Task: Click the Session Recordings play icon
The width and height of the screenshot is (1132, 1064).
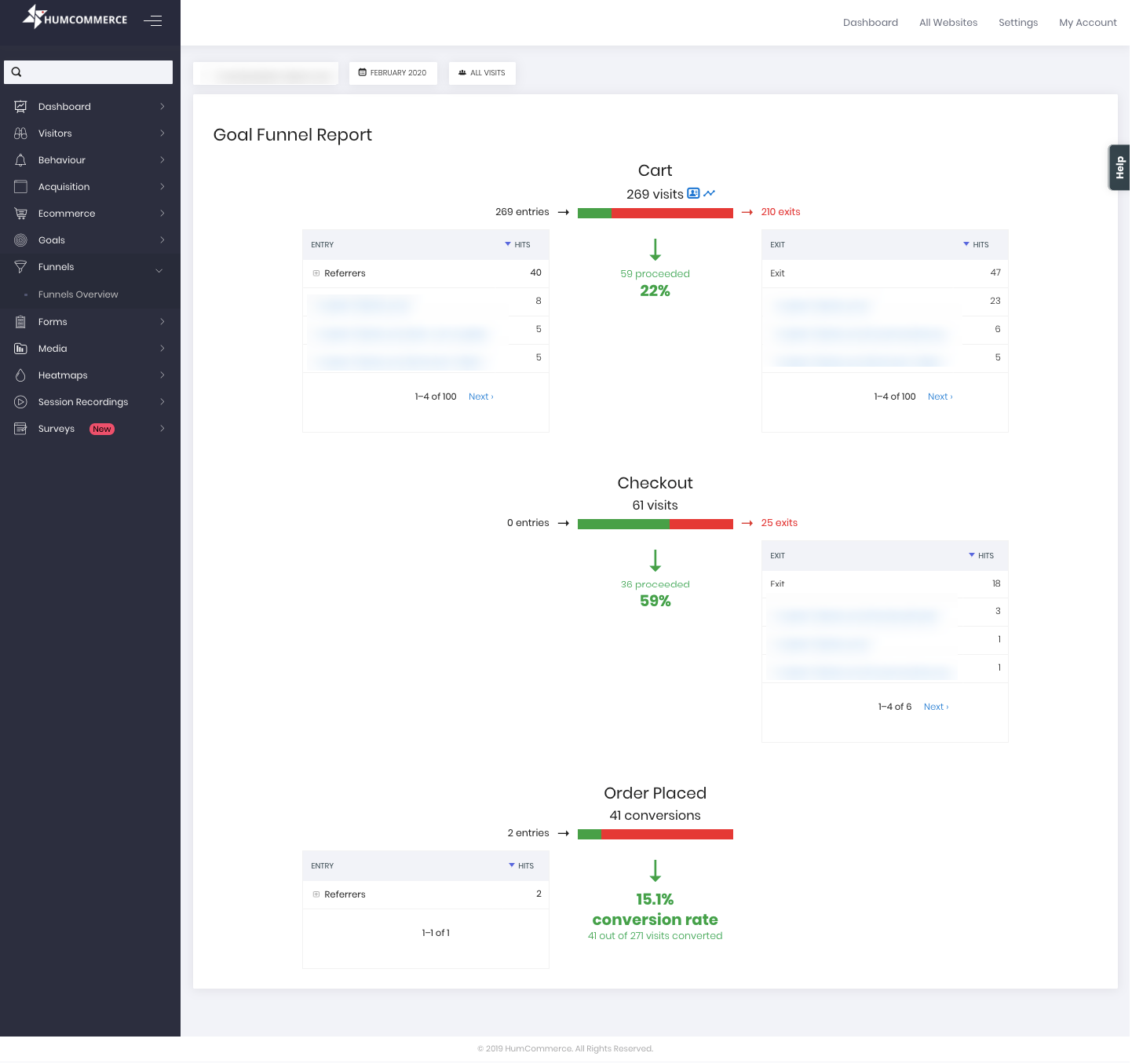Action: point(20,402)
